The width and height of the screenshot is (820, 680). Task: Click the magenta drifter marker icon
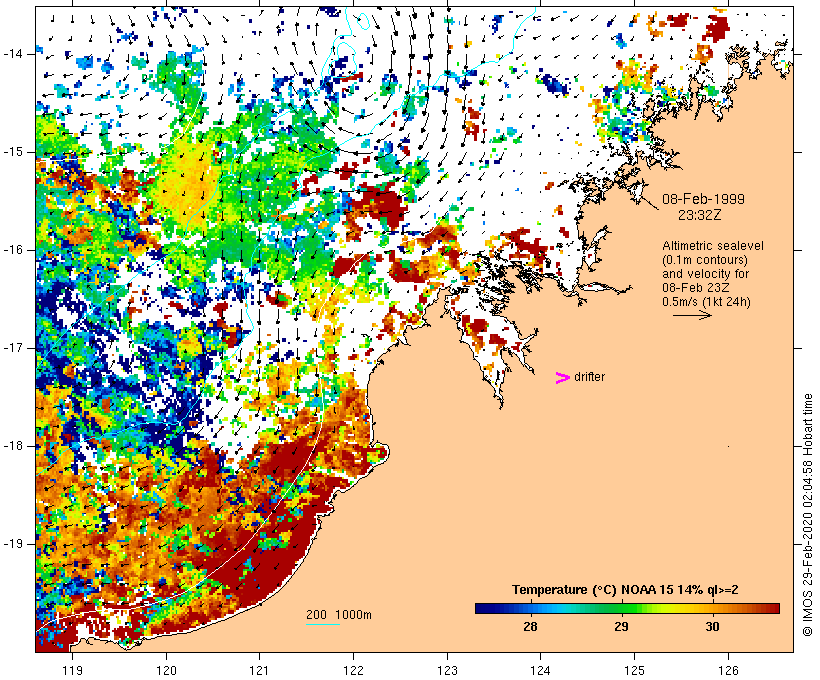pos(563,378)
